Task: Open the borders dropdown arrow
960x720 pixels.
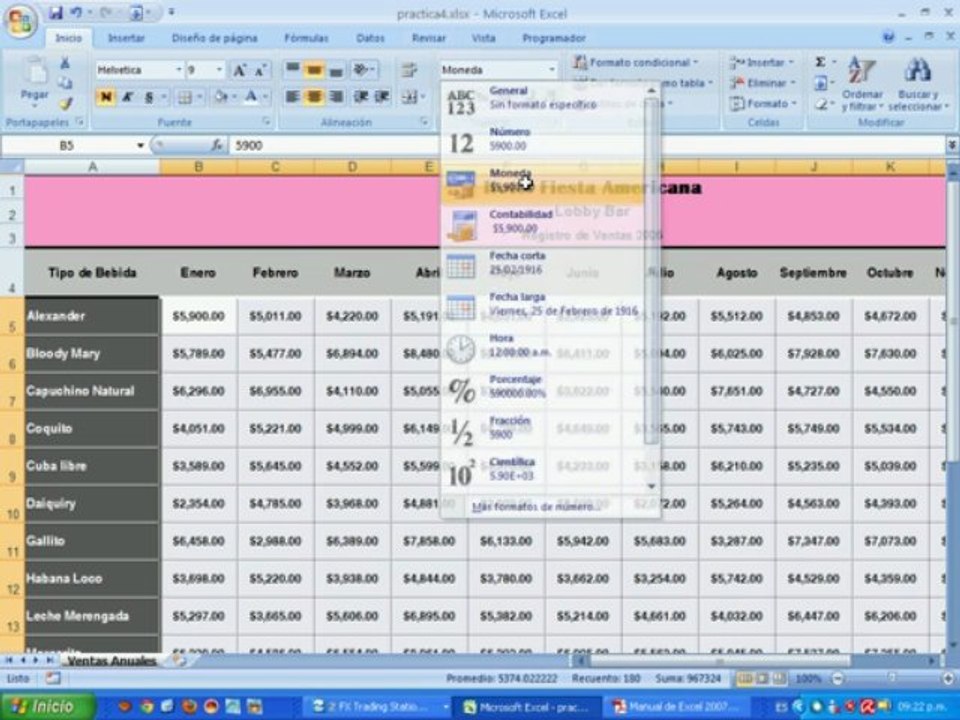Action: (x=200, y=97)
